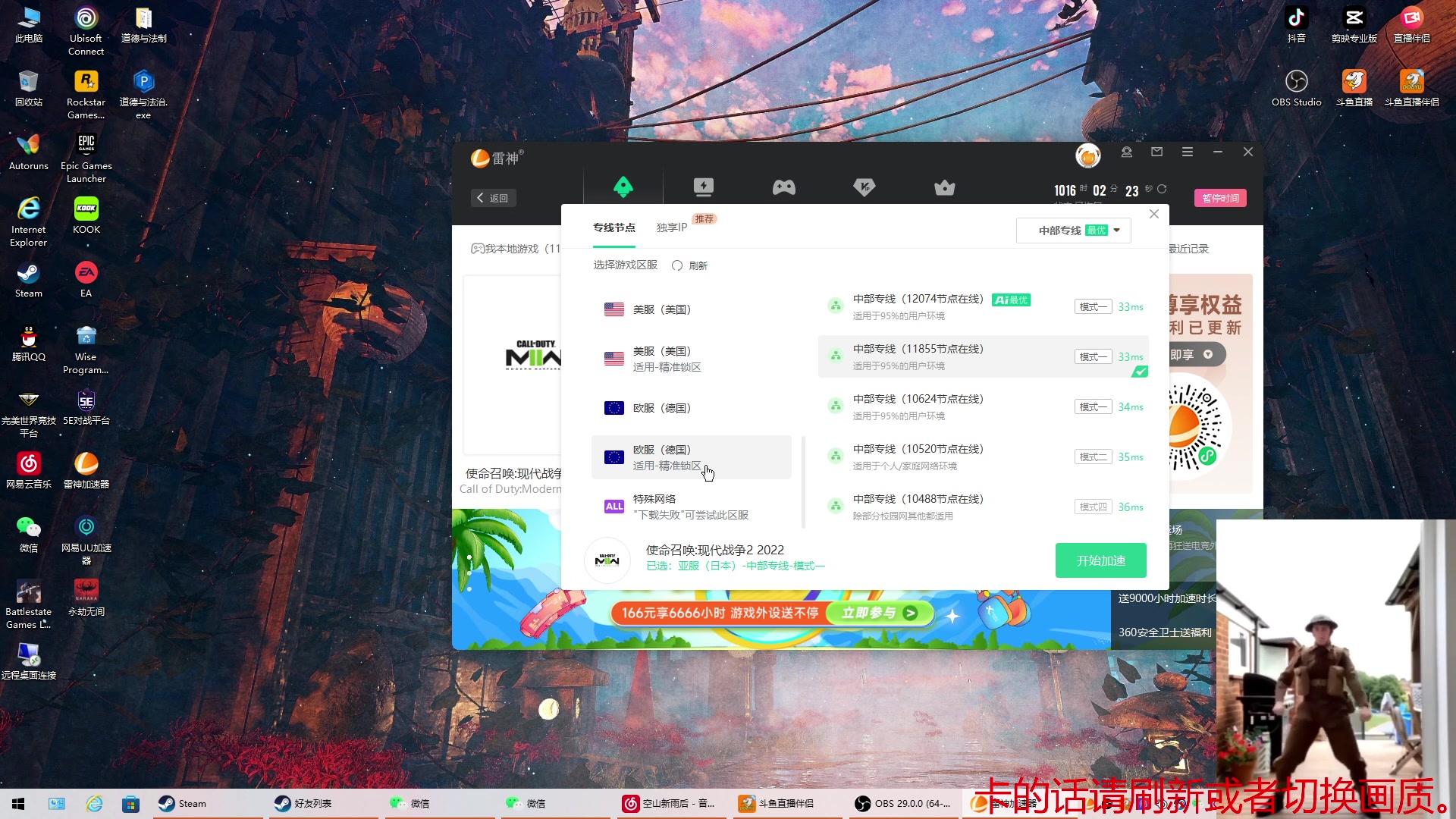Open the mail messages icon
The image size is (1456, 819).
pos(1157,152)
